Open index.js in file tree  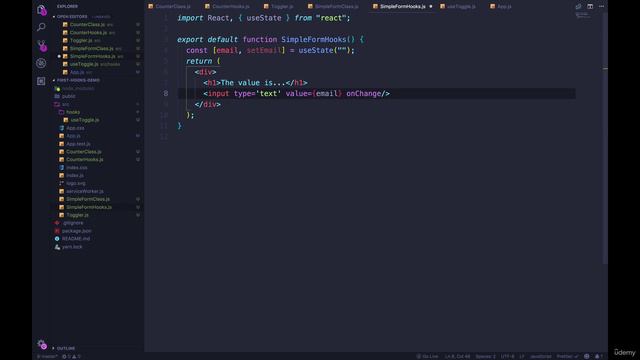tap(75, 176)
